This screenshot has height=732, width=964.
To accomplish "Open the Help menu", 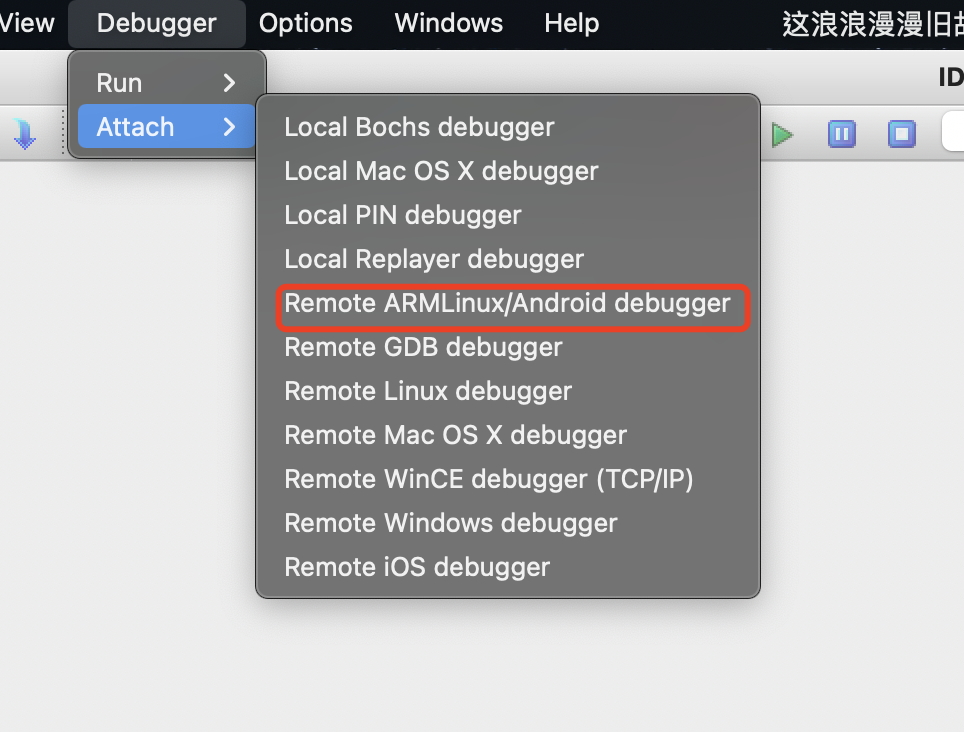I will (571, 23).
